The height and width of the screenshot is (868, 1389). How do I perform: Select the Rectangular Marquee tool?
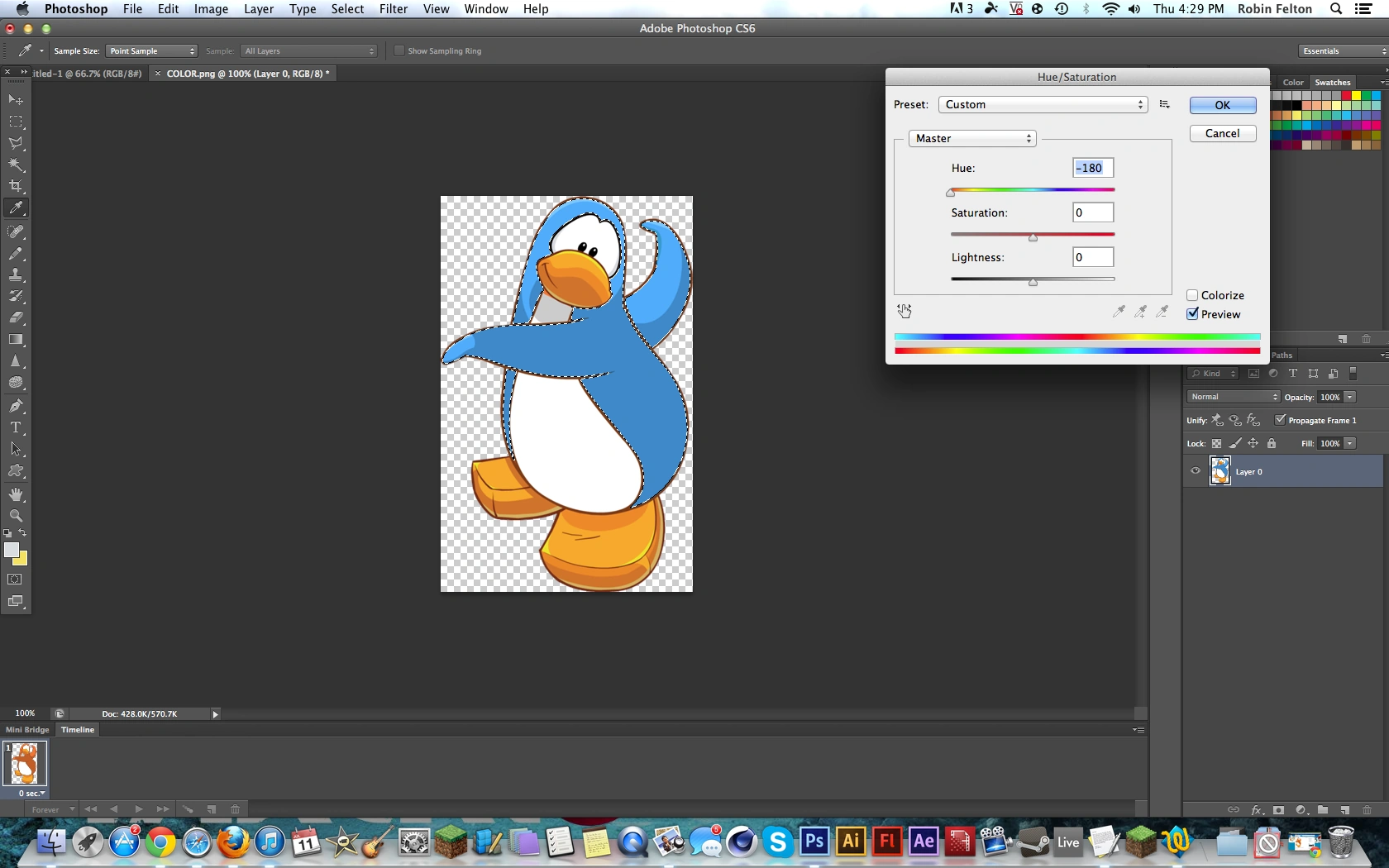pyautogui.click(x=16, y=122)
